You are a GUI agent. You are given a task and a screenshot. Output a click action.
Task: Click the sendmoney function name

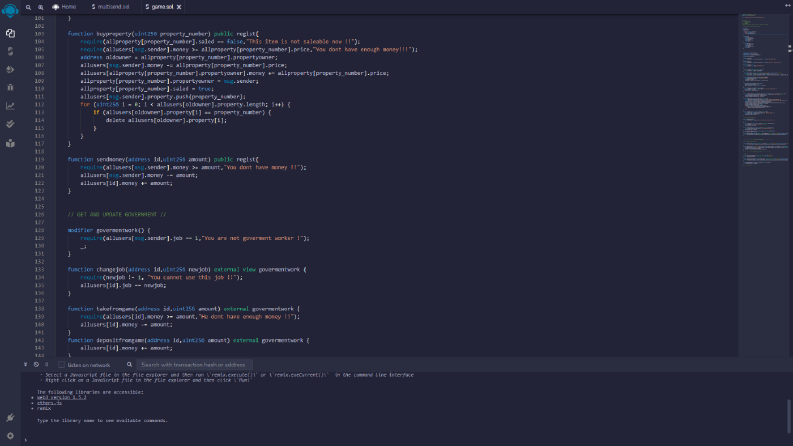(x=111, y=159)
